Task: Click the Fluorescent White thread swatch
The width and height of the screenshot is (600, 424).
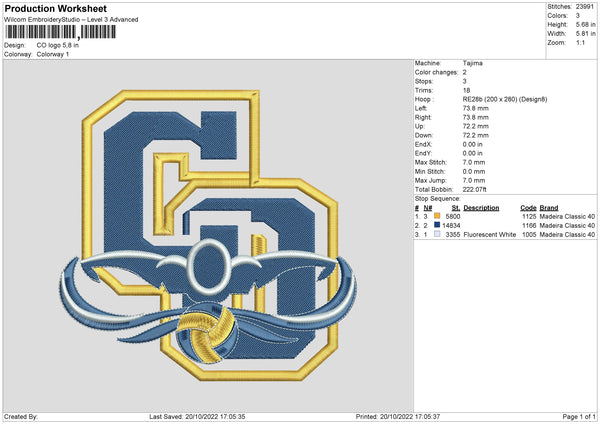Action: 437,234
